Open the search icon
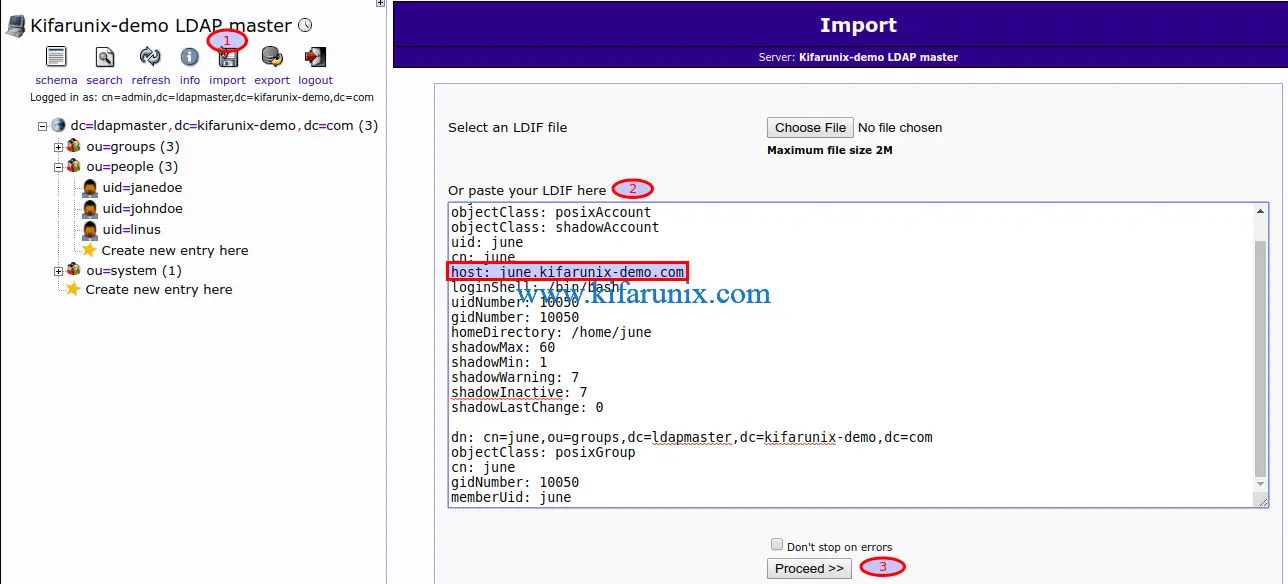The width and height of the screenshot is (1288, 584). [103, 57]
